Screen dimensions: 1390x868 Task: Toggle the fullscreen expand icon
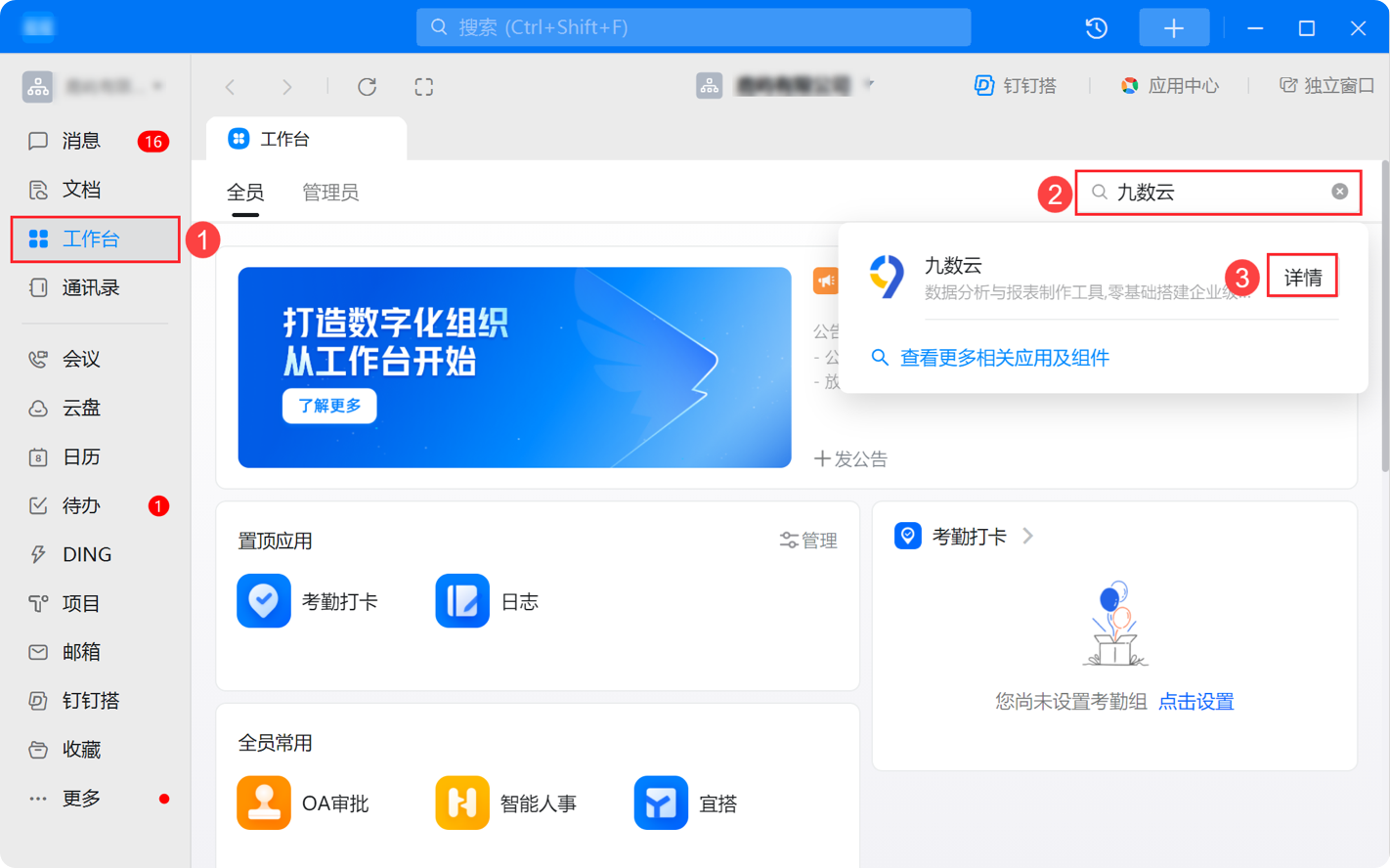pyautogui.click(x=423, y=87)
